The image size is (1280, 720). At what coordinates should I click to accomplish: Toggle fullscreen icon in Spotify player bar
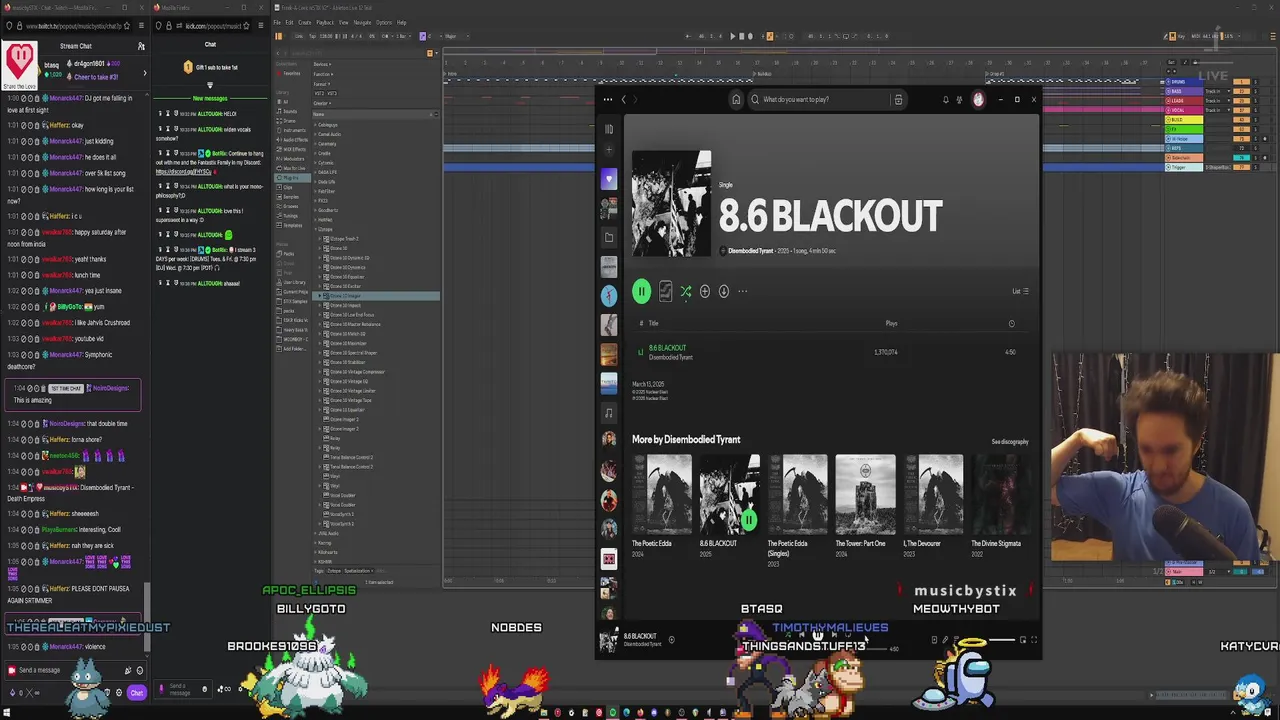1033,640
